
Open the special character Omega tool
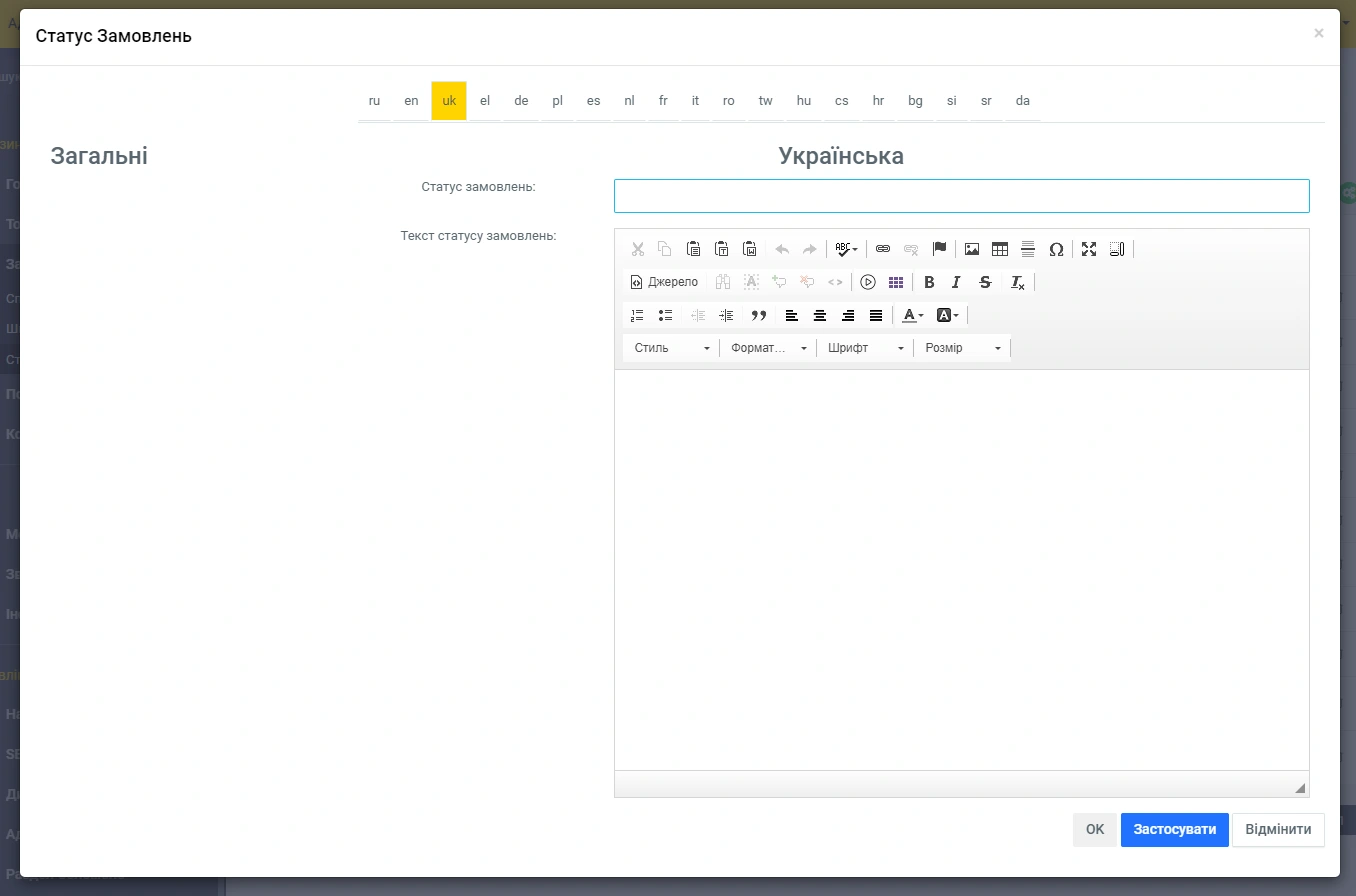point(1056,249)
